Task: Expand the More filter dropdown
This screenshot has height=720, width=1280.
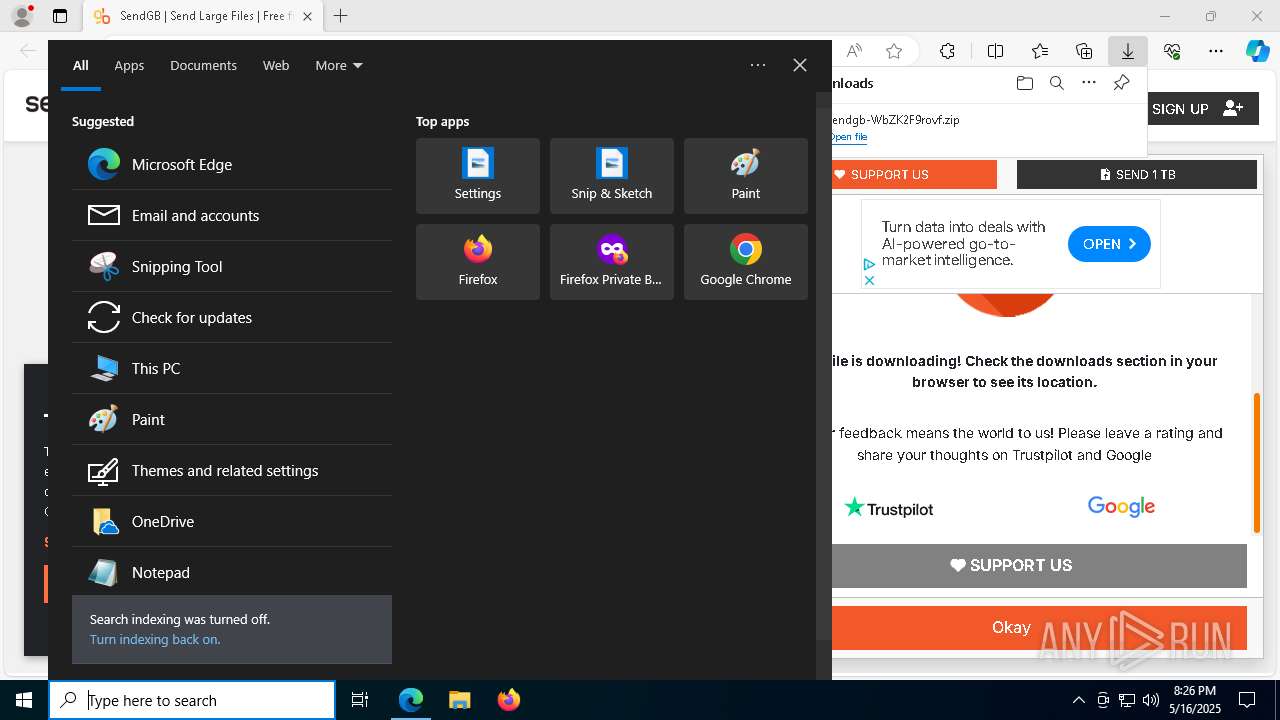Action: coord(339,65)
